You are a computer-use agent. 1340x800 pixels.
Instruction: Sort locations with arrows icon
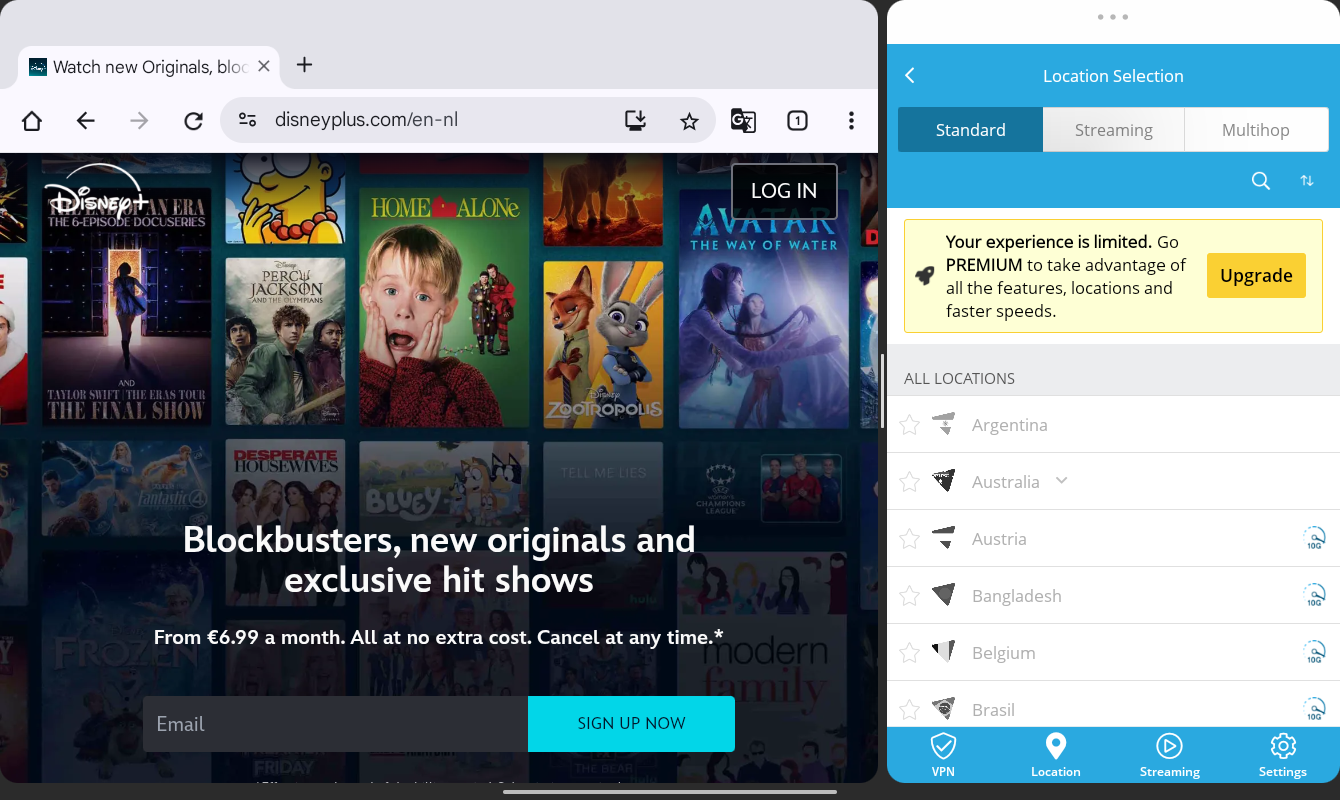point(1307,181)
